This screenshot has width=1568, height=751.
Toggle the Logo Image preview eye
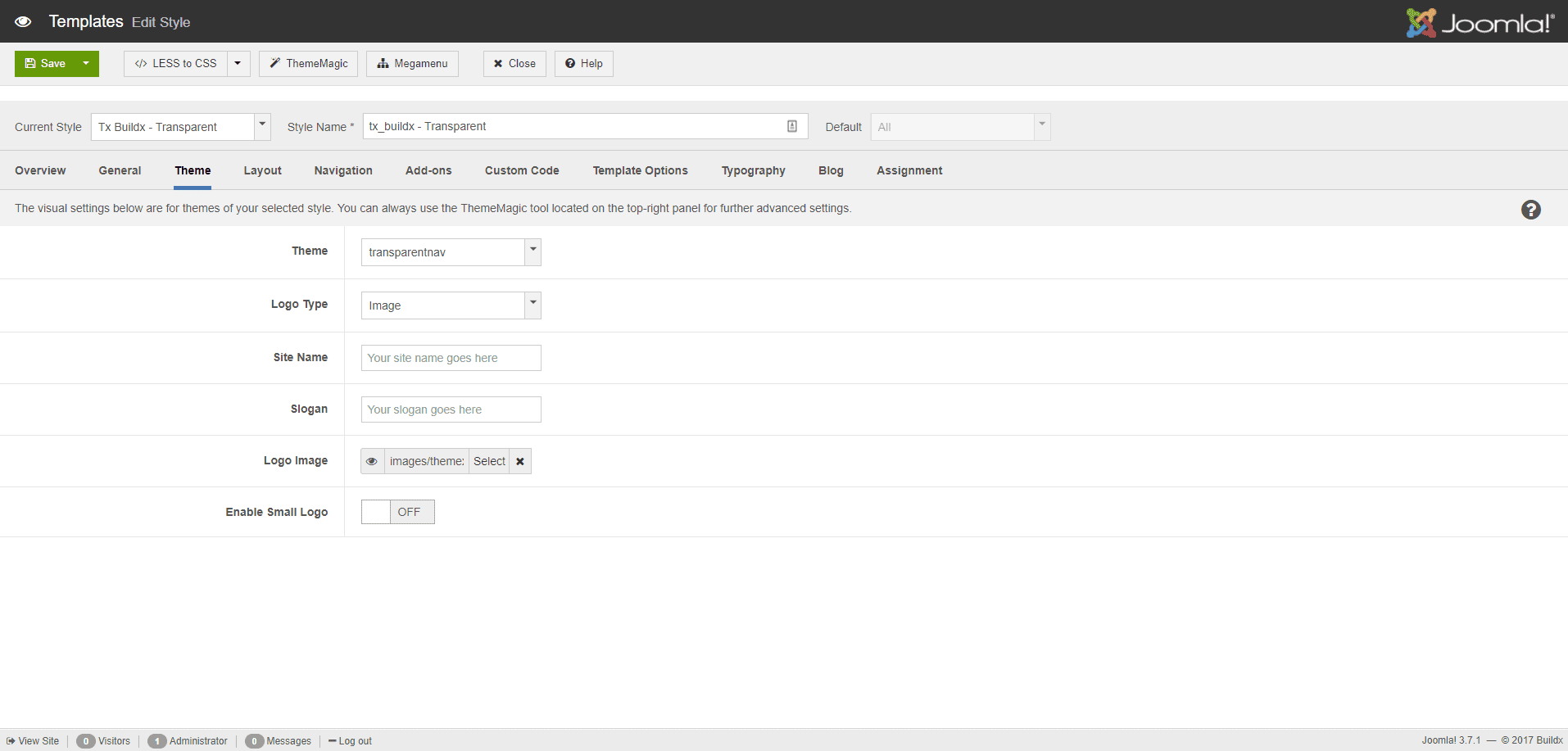point(372,461)
